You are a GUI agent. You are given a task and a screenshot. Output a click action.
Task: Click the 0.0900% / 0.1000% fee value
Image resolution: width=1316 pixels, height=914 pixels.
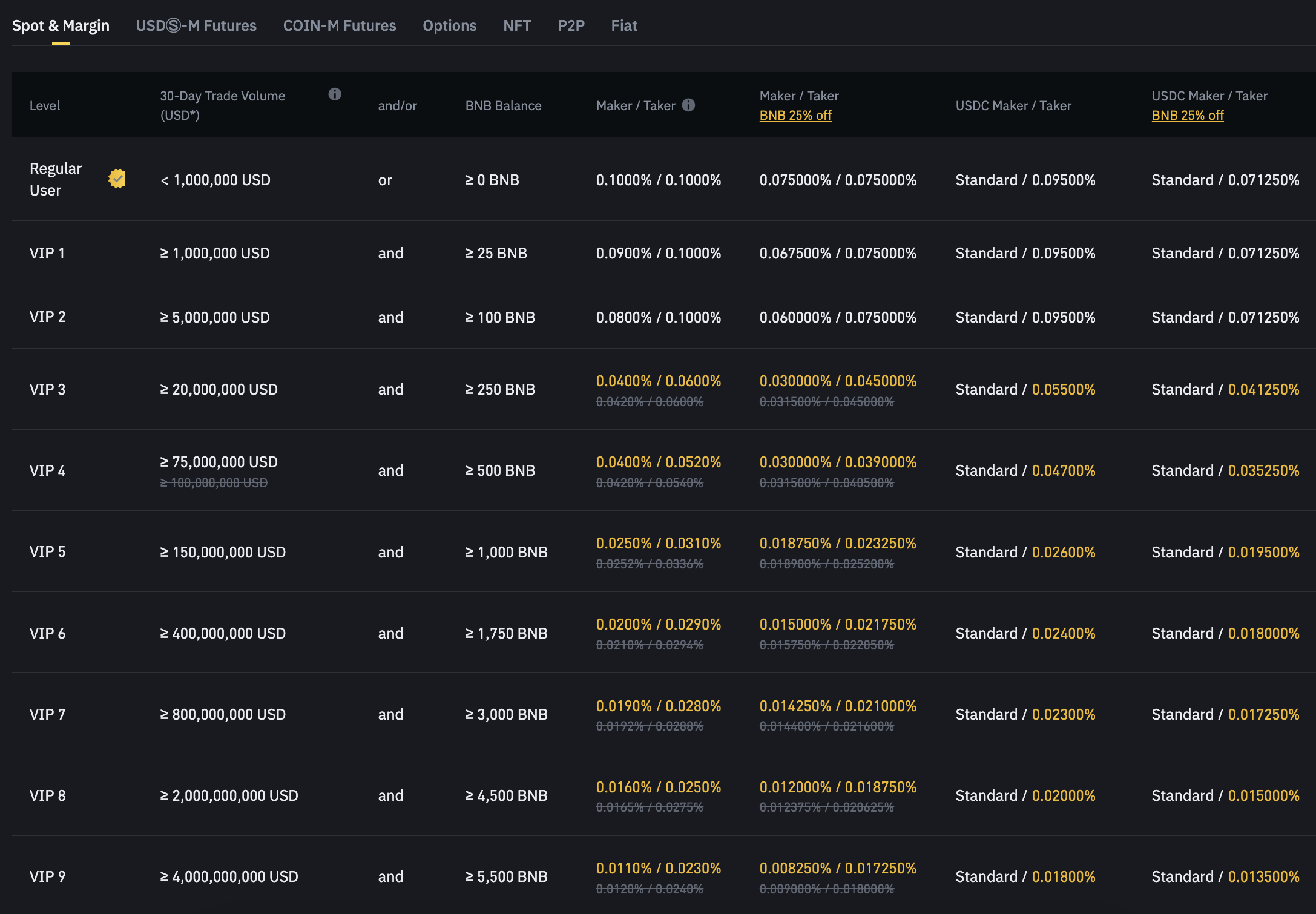[659, 253]
